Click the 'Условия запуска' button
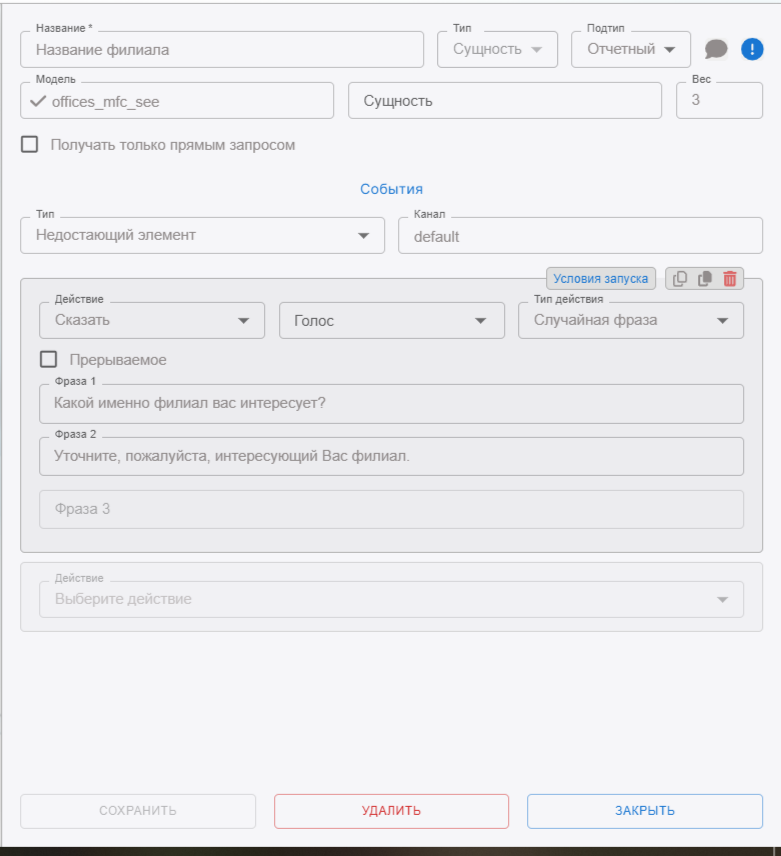The width and height of the screenshot is (781, 856). pyautogui.click(x=601, y=279)
